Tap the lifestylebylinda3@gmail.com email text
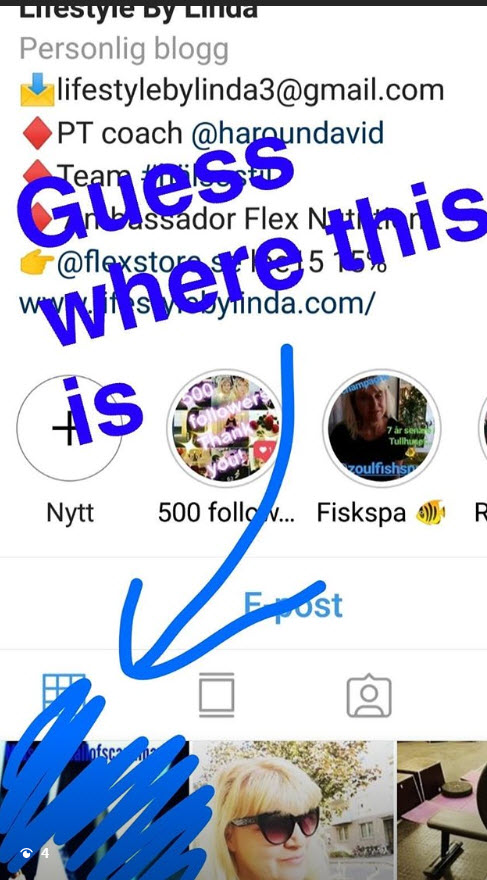 [x=250, y=91]
